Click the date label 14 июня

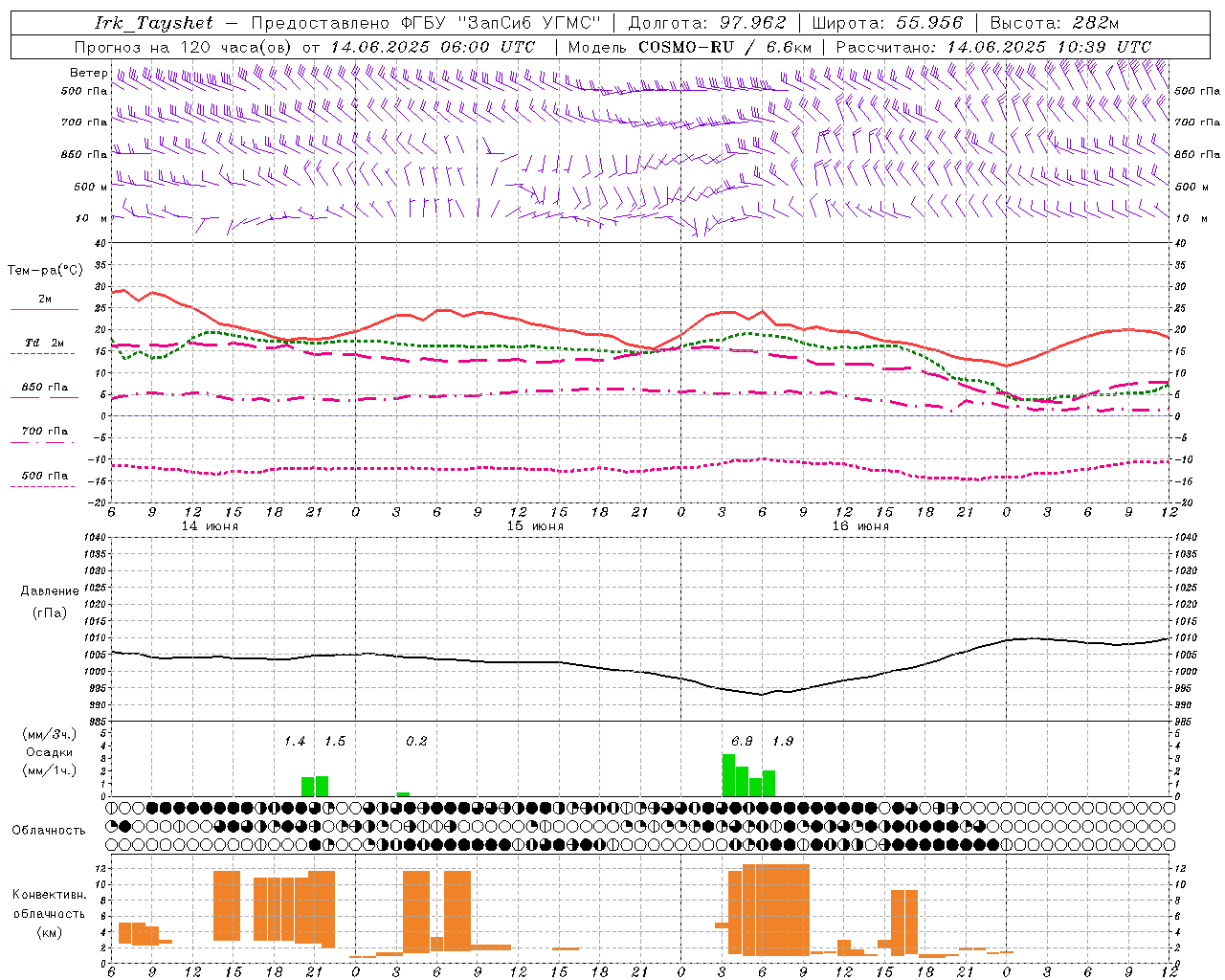pyautogui.click(x=210, y=526)
